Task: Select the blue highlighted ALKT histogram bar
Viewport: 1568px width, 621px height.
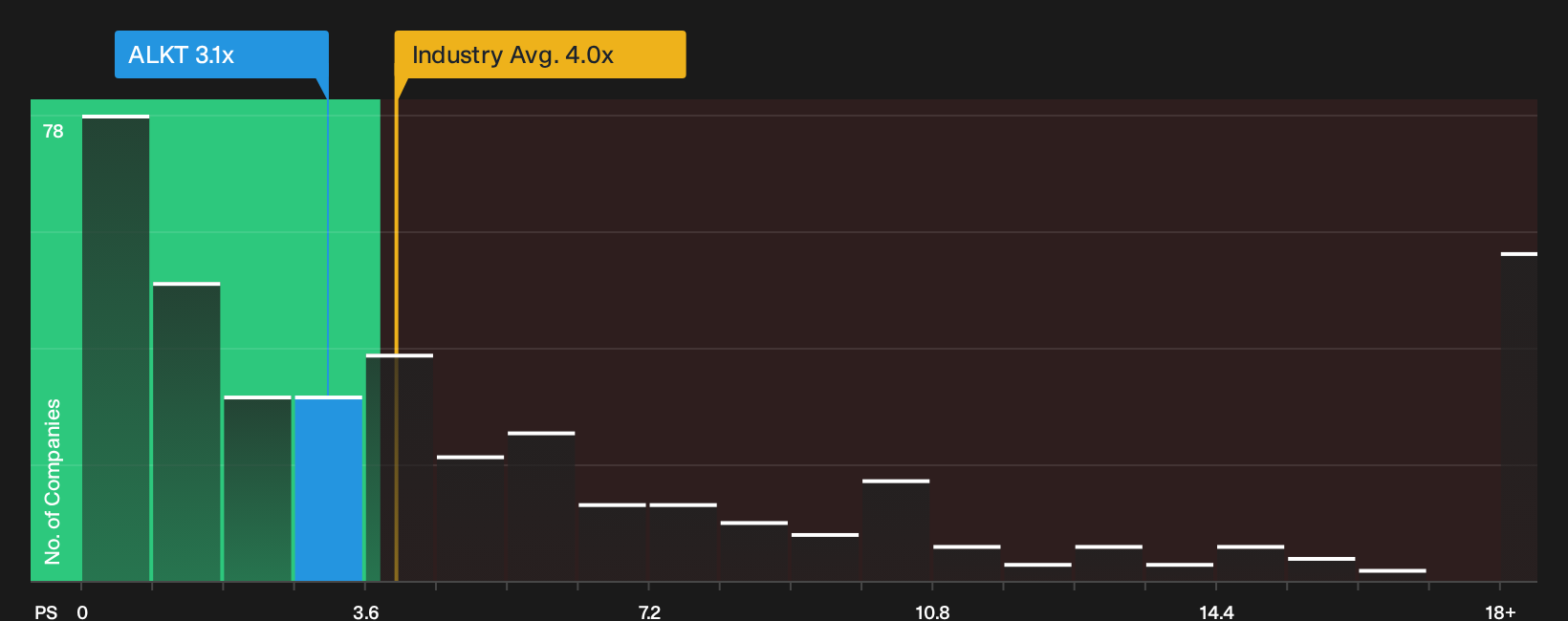Action: [x=329, y=488]
